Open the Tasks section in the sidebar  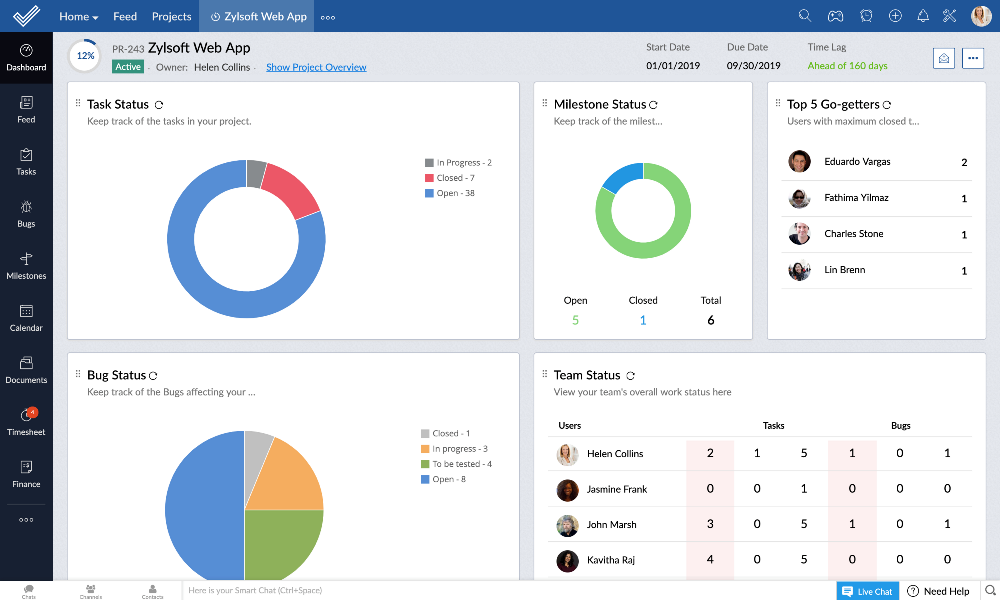27,160
